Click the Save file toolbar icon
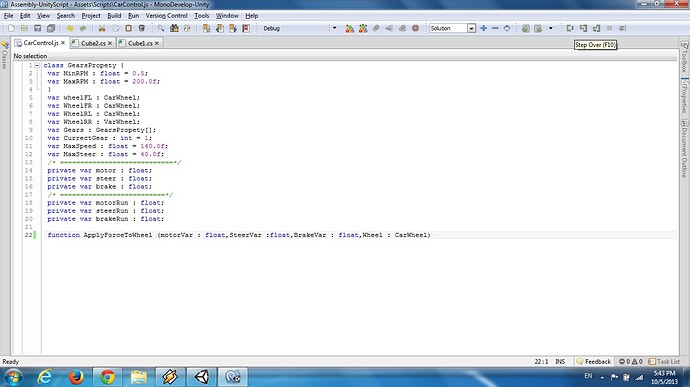 (x=37, y=28)
